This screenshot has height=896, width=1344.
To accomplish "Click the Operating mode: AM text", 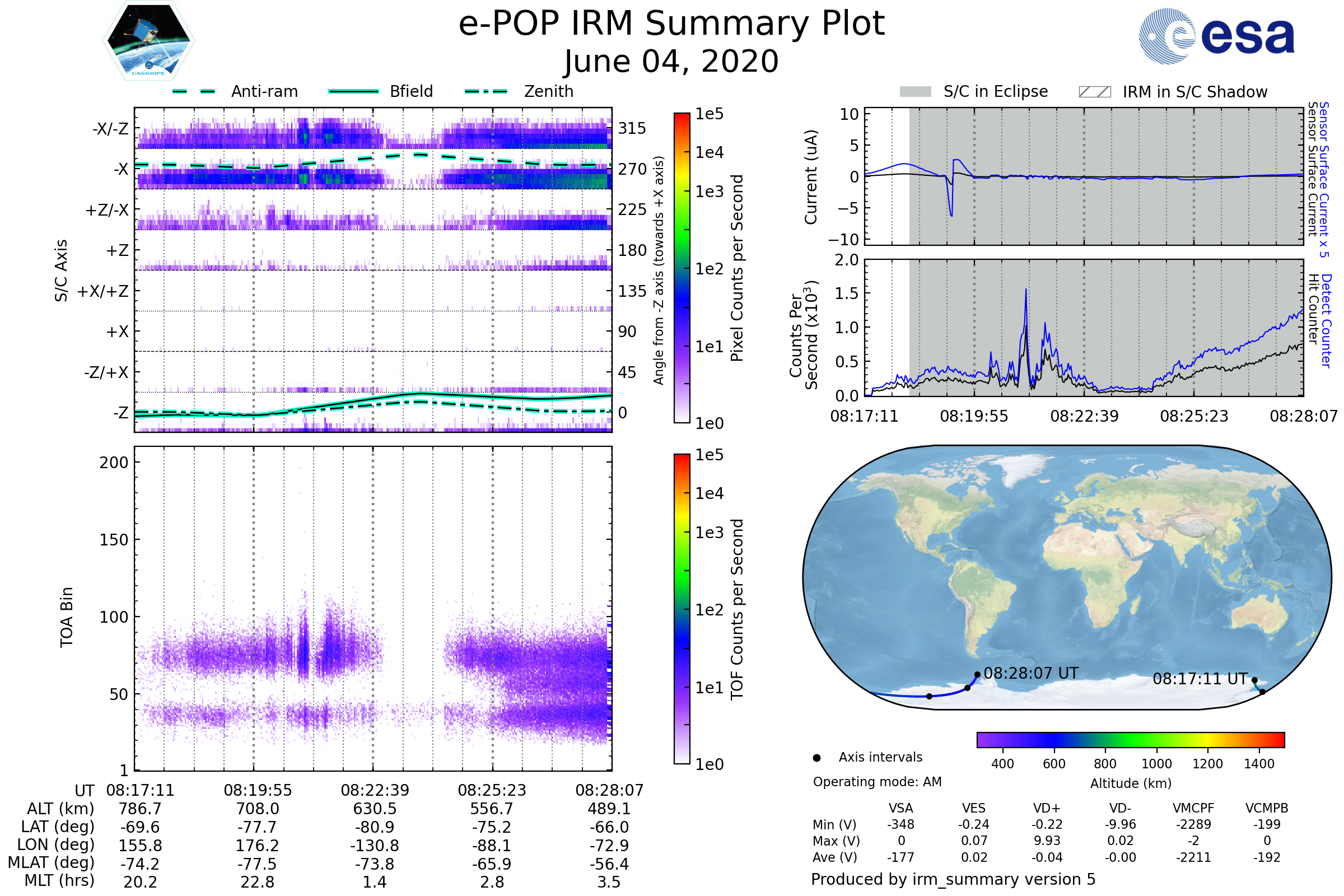I will click(x=877, y=782).
